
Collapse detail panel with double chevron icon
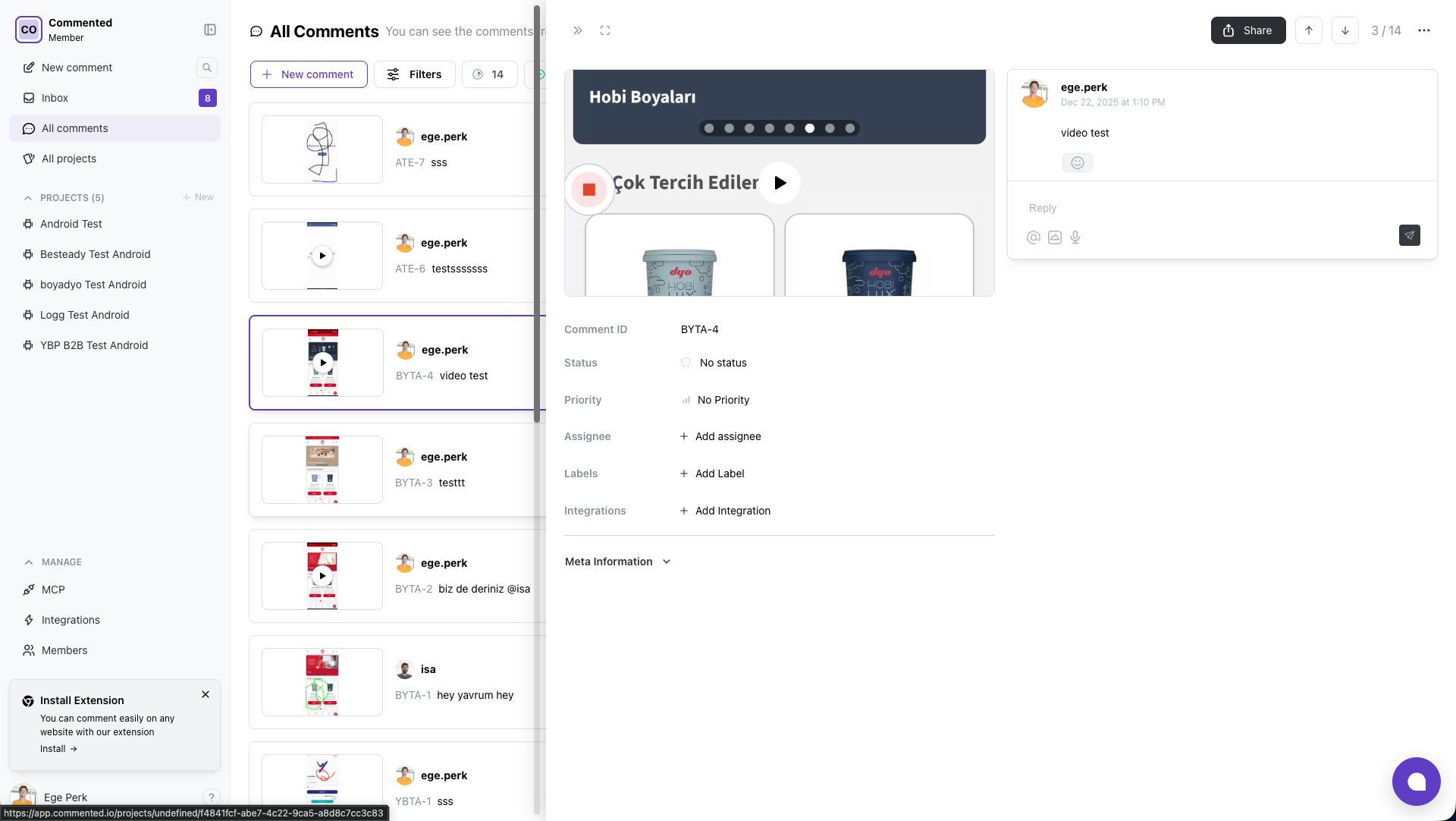pyautogui.click(x=578, y=30)
